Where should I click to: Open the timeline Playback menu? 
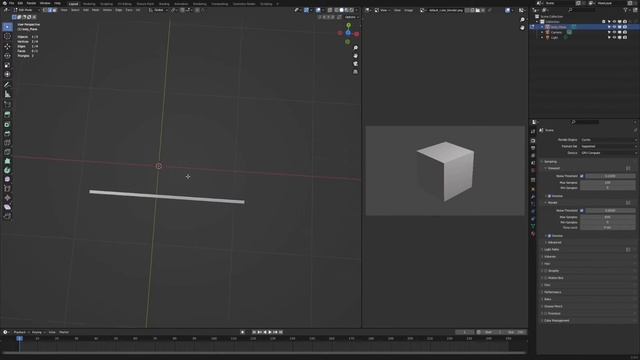(x=20, y=332)
